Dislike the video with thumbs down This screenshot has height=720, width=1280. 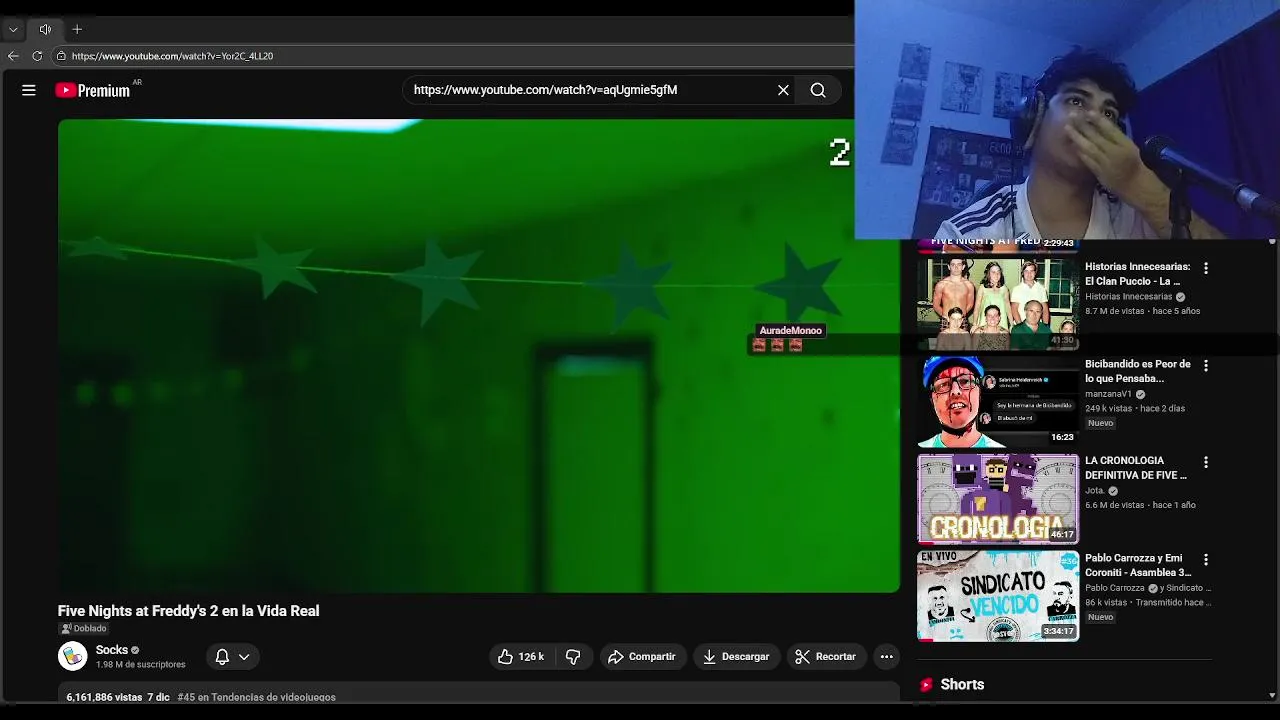[573, 656]
